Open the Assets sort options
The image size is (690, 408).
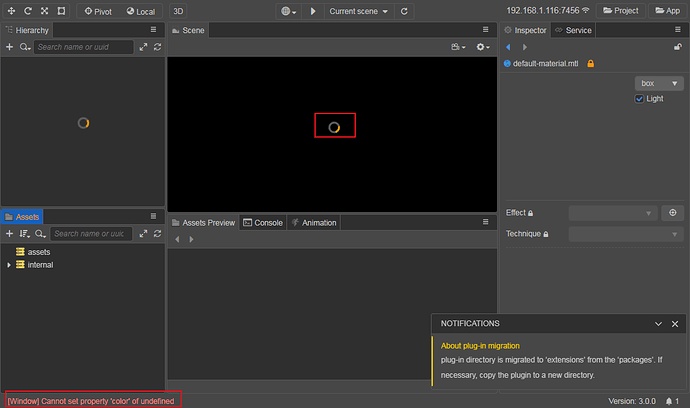tap(25, 234)
